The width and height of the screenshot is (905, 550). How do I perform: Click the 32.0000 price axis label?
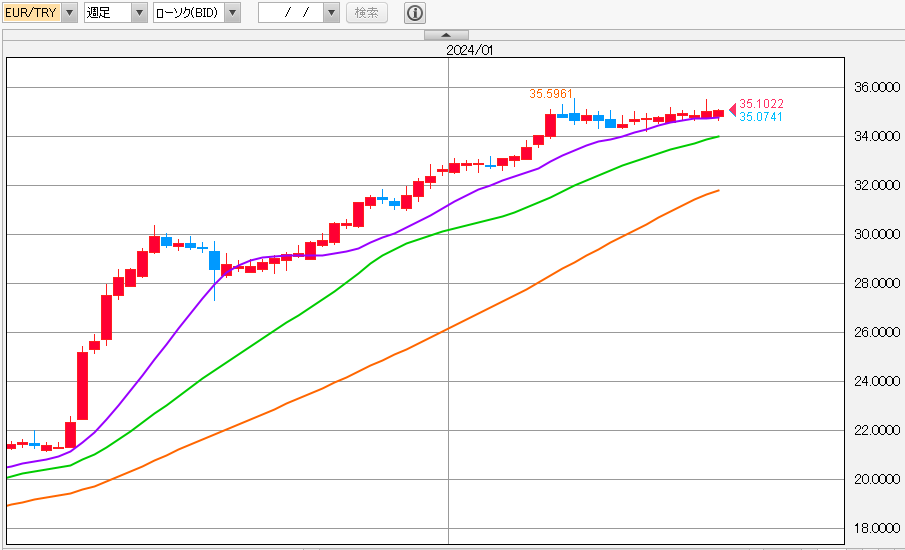tap(877, 185)
